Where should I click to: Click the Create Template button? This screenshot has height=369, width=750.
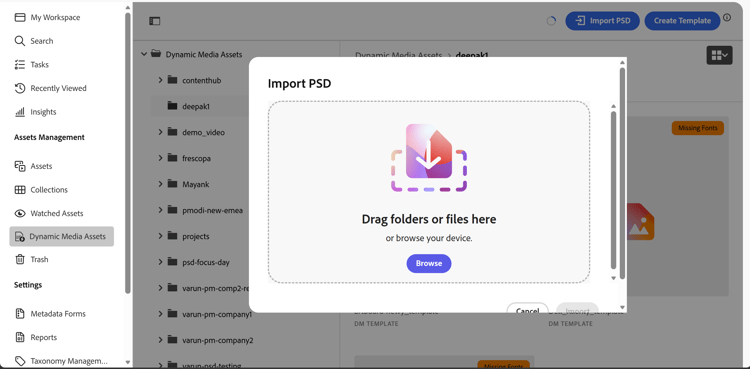coord(682,21)
